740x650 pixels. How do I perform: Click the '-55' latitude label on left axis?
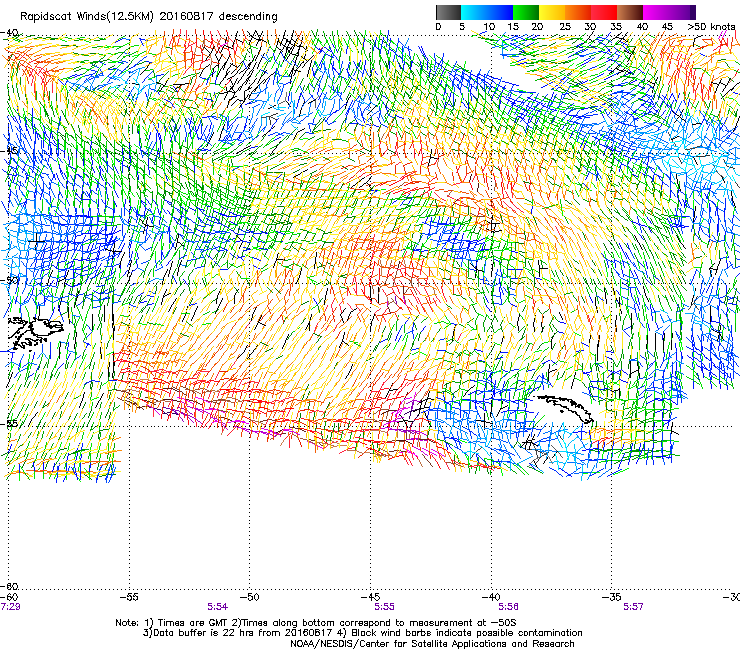click(11, 423)
